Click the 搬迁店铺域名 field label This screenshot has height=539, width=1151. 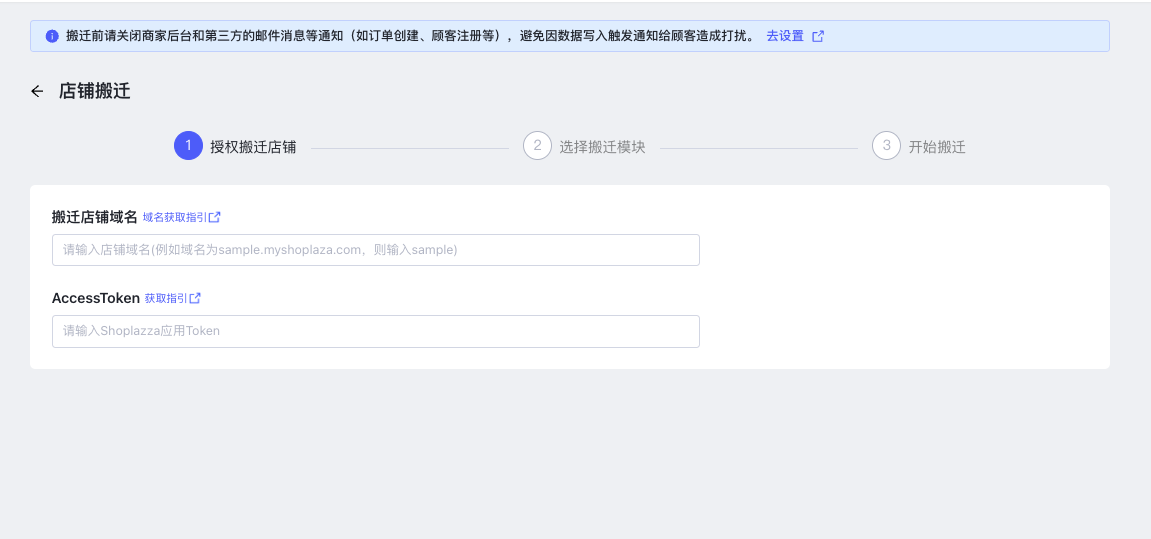(94, 217)
